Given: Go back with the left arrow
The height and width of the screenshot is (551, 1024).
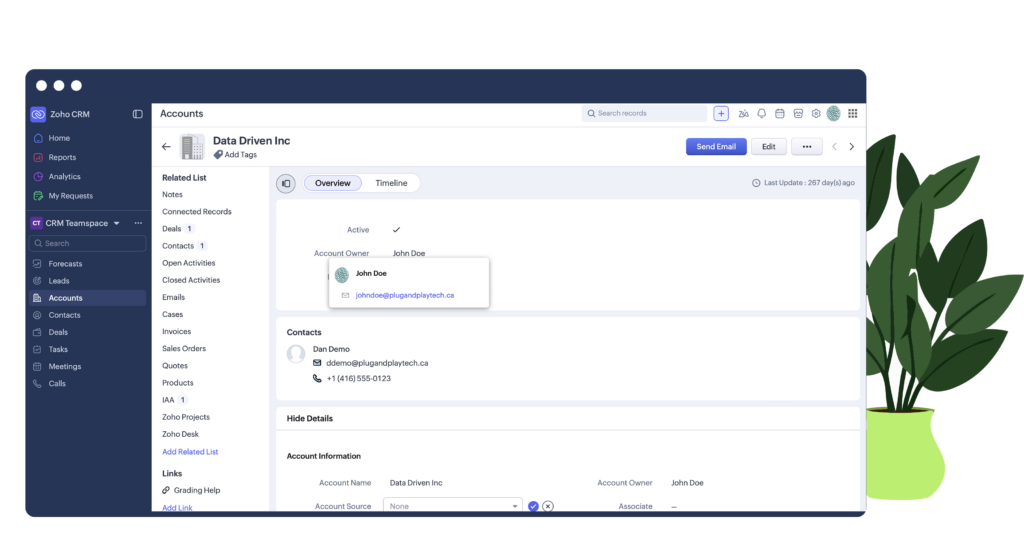Looking at the screenshot, I should pyautogui.click(x=166, y=147).
